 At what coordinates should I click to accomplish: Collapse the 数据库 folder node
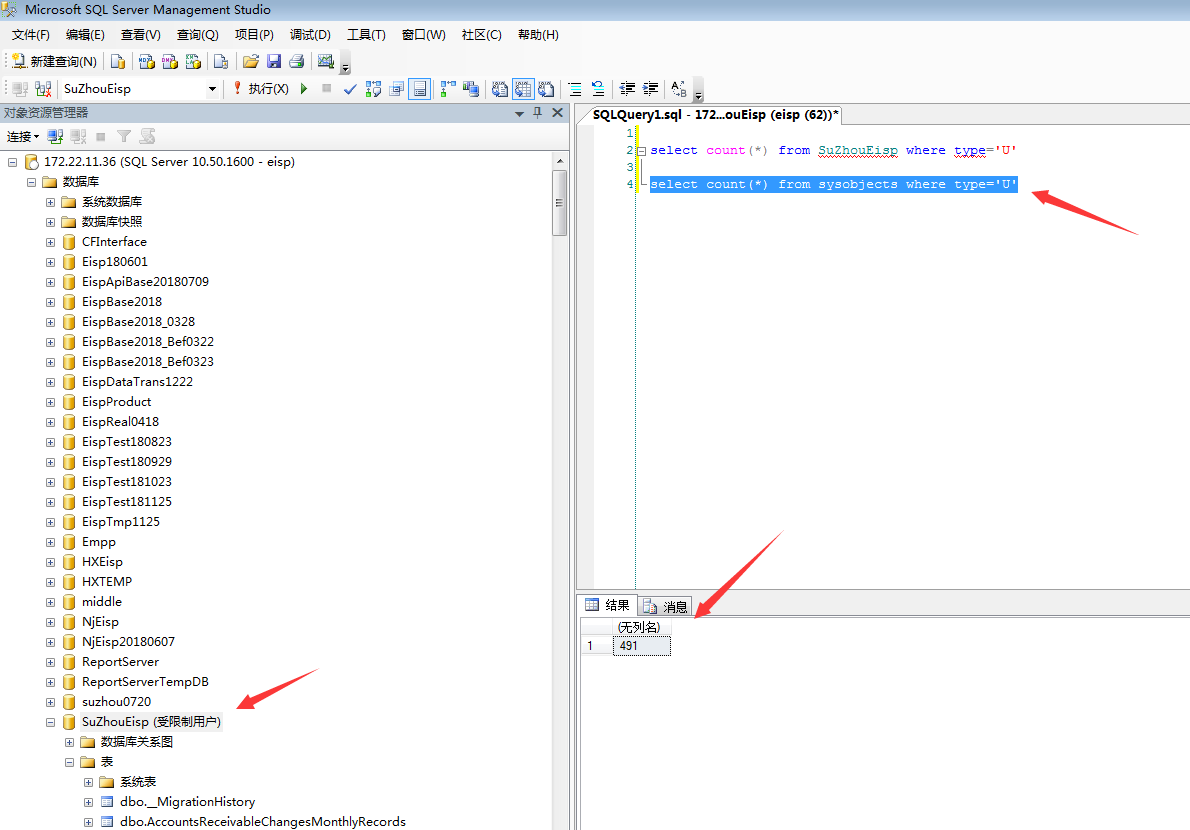(31, 182)
